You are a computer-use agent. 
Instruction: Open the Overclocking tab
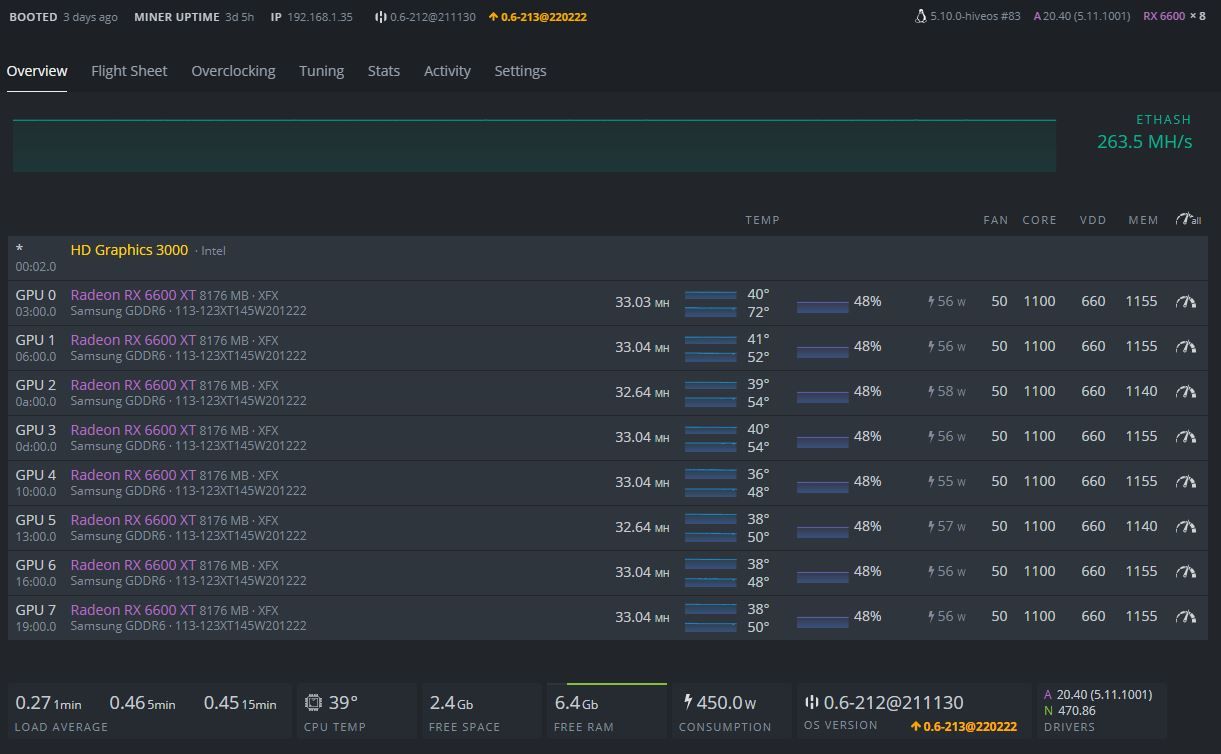233,71
